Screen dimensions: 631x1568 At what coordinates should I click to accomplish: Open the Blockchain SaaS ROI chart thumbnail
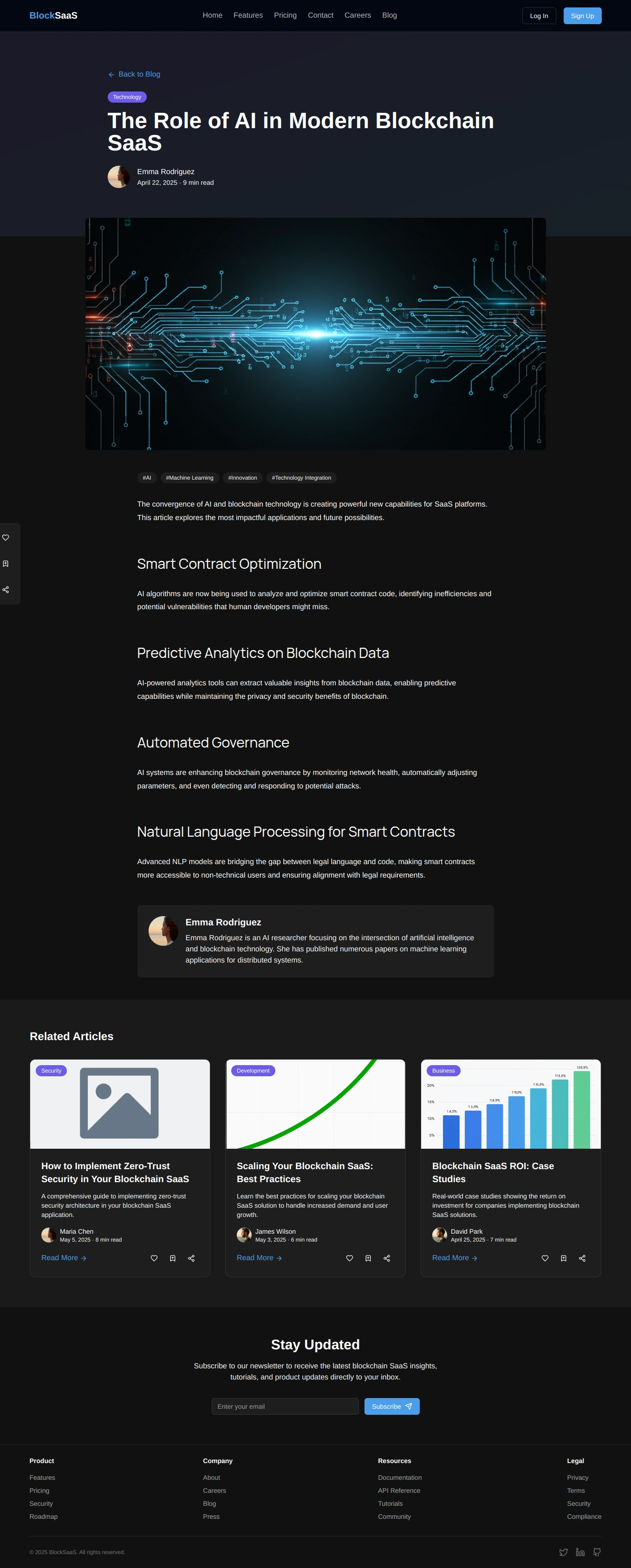(511, 1104)
